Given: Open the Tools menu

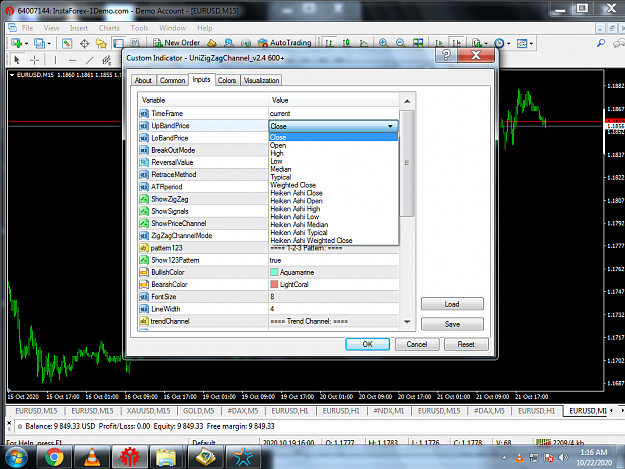Looking at the screenshot, I should (139, 28).
